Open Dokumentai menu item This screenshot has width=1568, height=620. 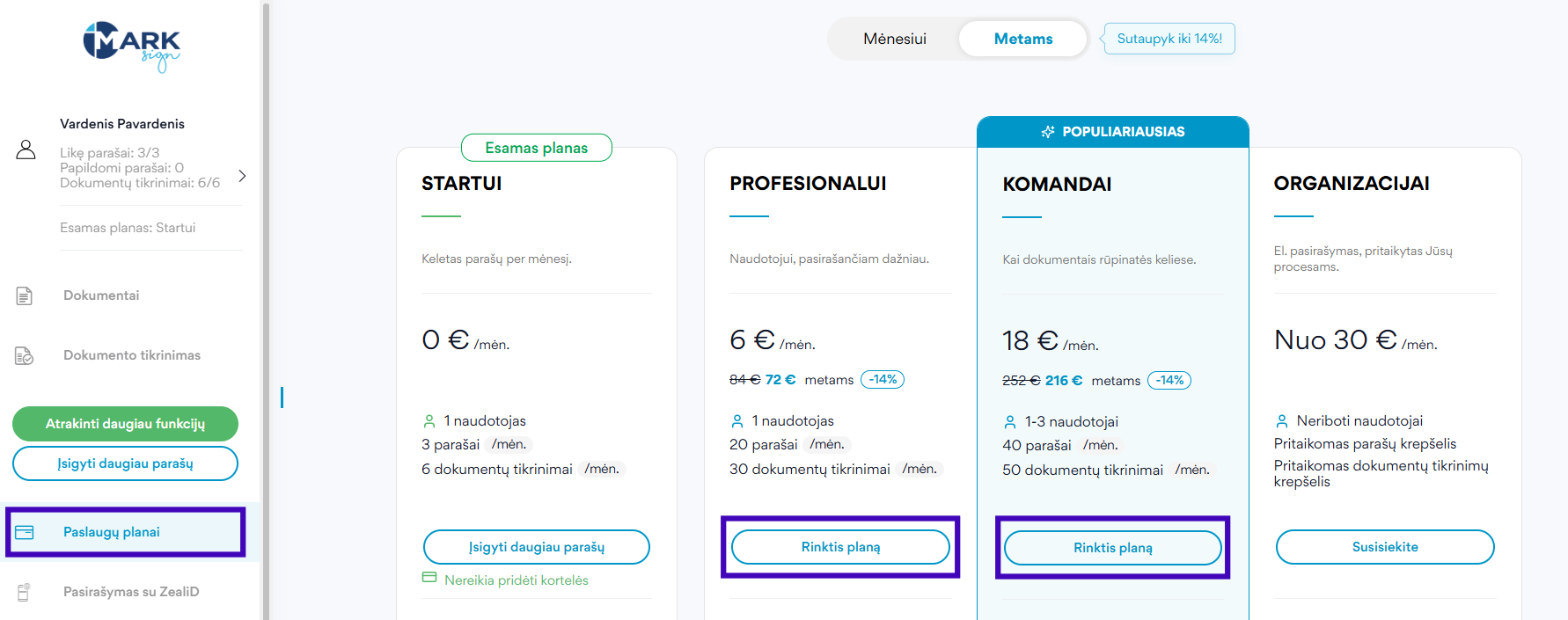(101, 295)
